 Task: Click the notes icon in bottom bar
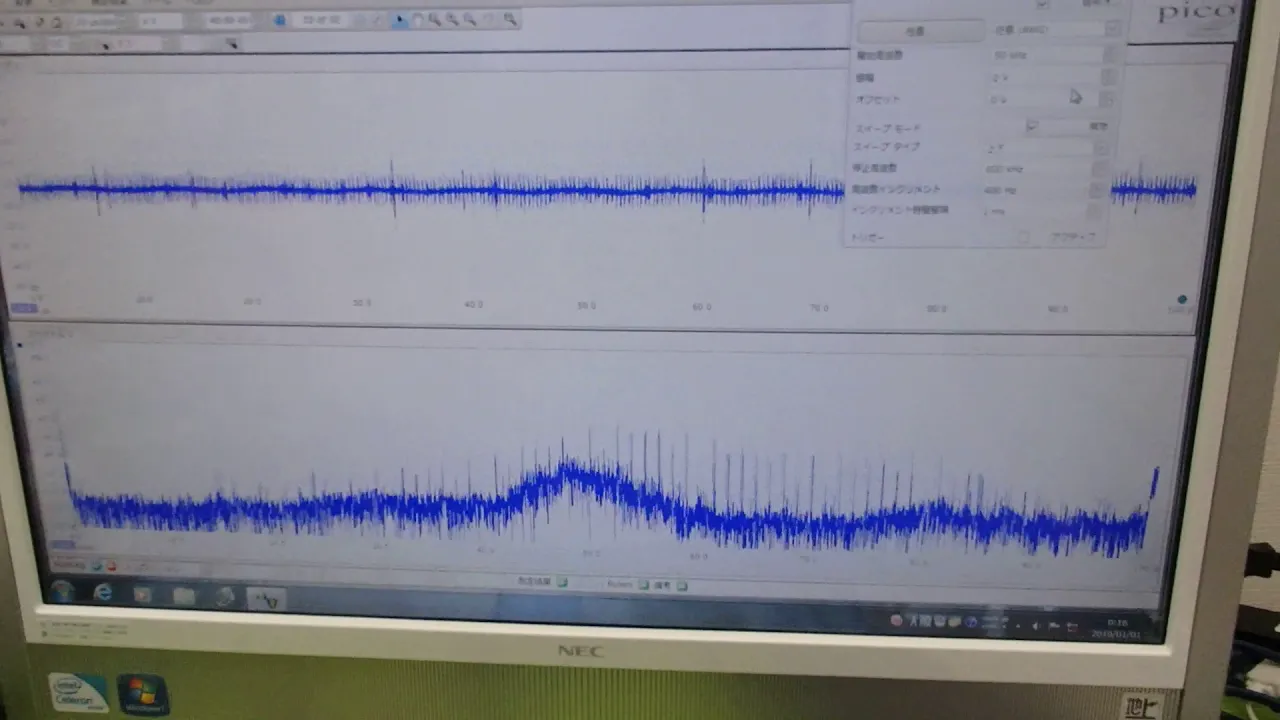(x=681, y=585)
